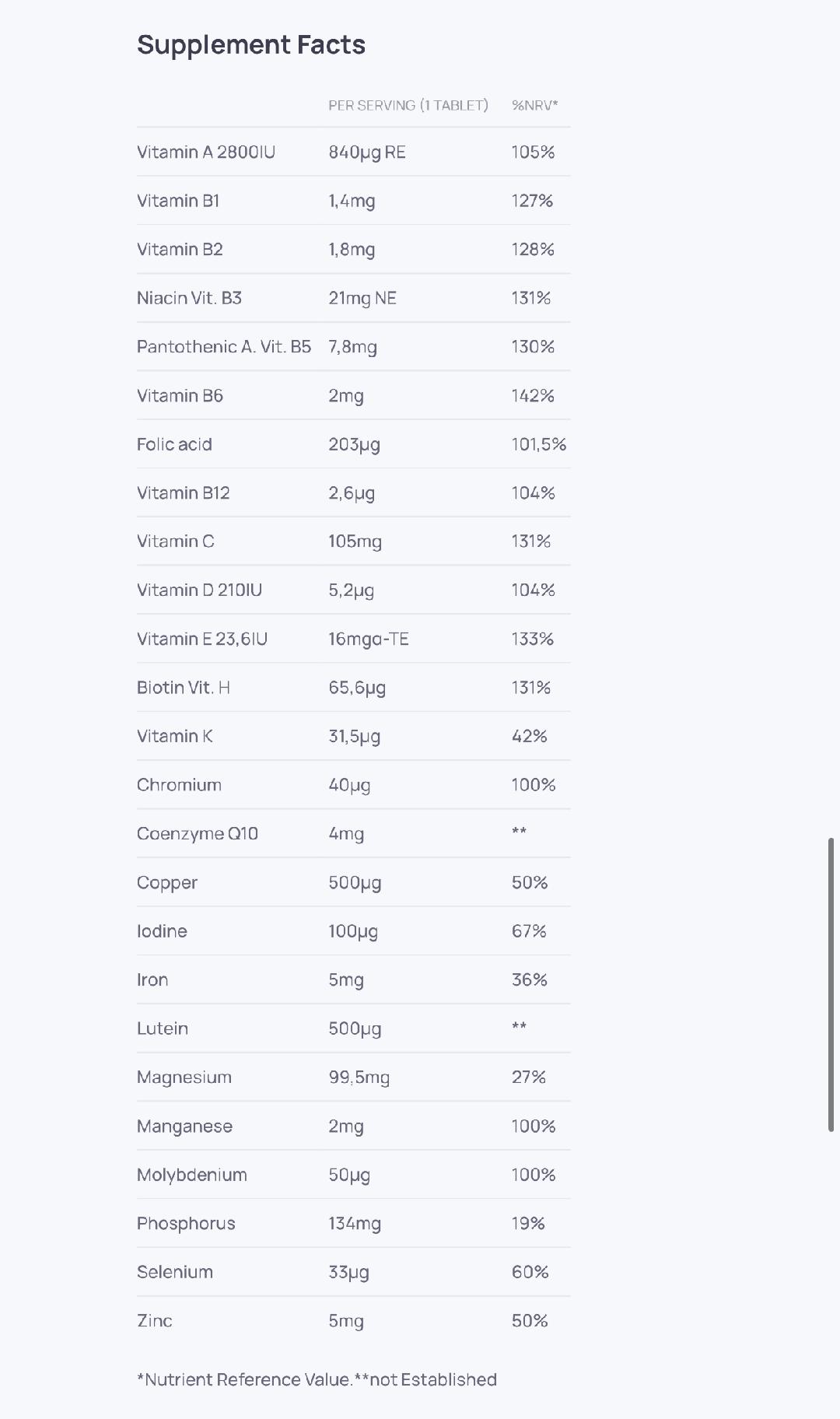This screenshot has width=840, height=1419.
Task: Click the Vitamin D 210IU label
Action: pyautogui.click(x=199, y=590)
